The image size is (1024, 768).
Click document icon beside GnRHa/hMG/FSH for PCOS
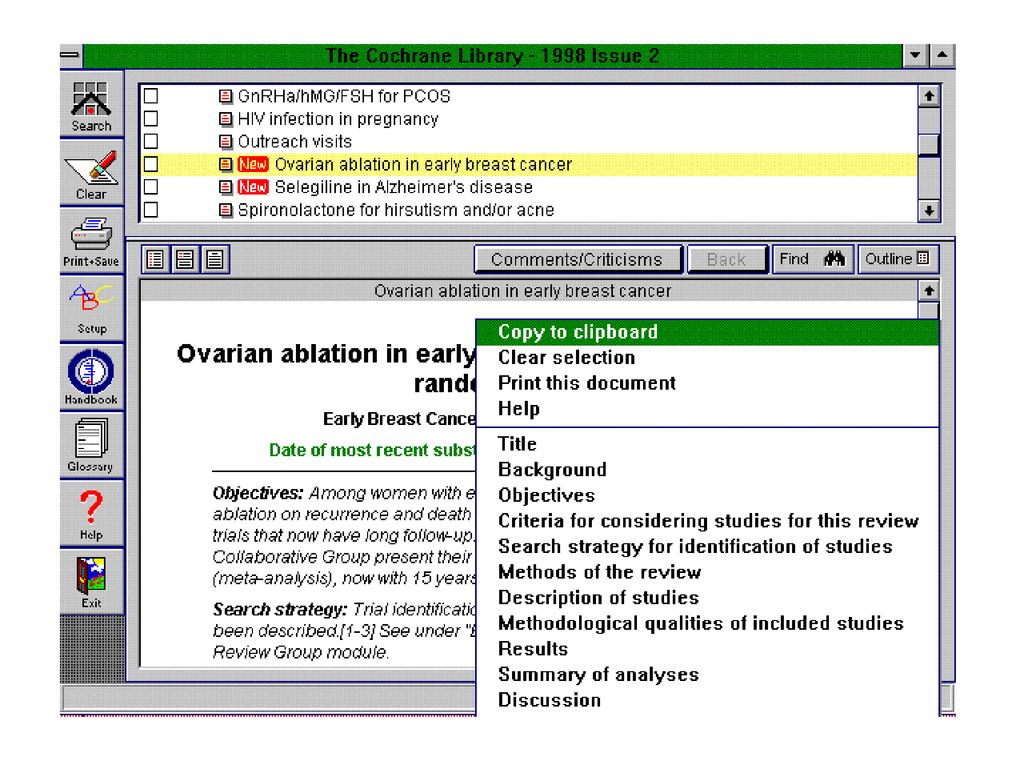pos(225,97)
